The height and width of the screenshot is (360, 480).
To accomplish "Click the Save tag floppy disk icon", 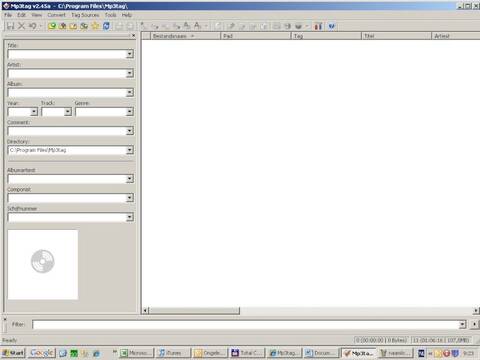I will (10, 26).
